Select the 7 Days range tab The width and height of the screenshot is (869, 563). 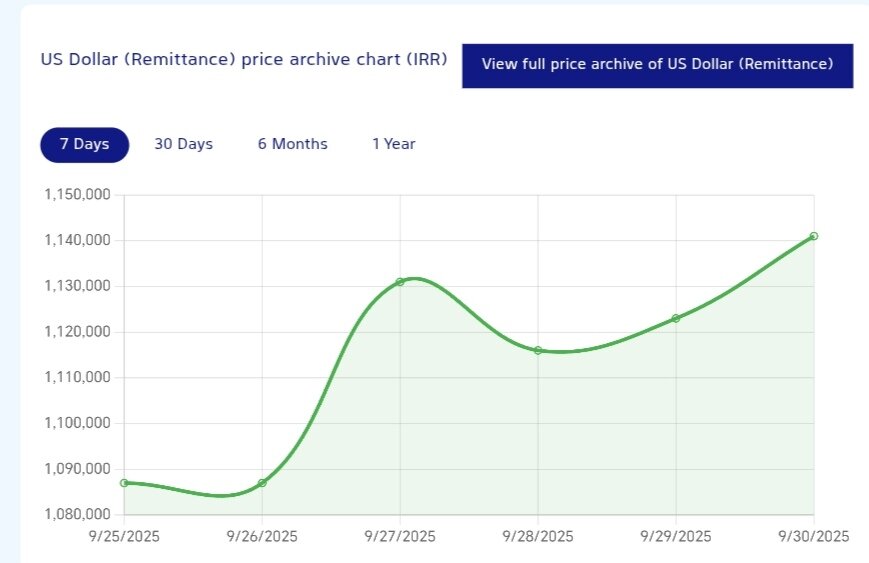(x=84, y=144)
